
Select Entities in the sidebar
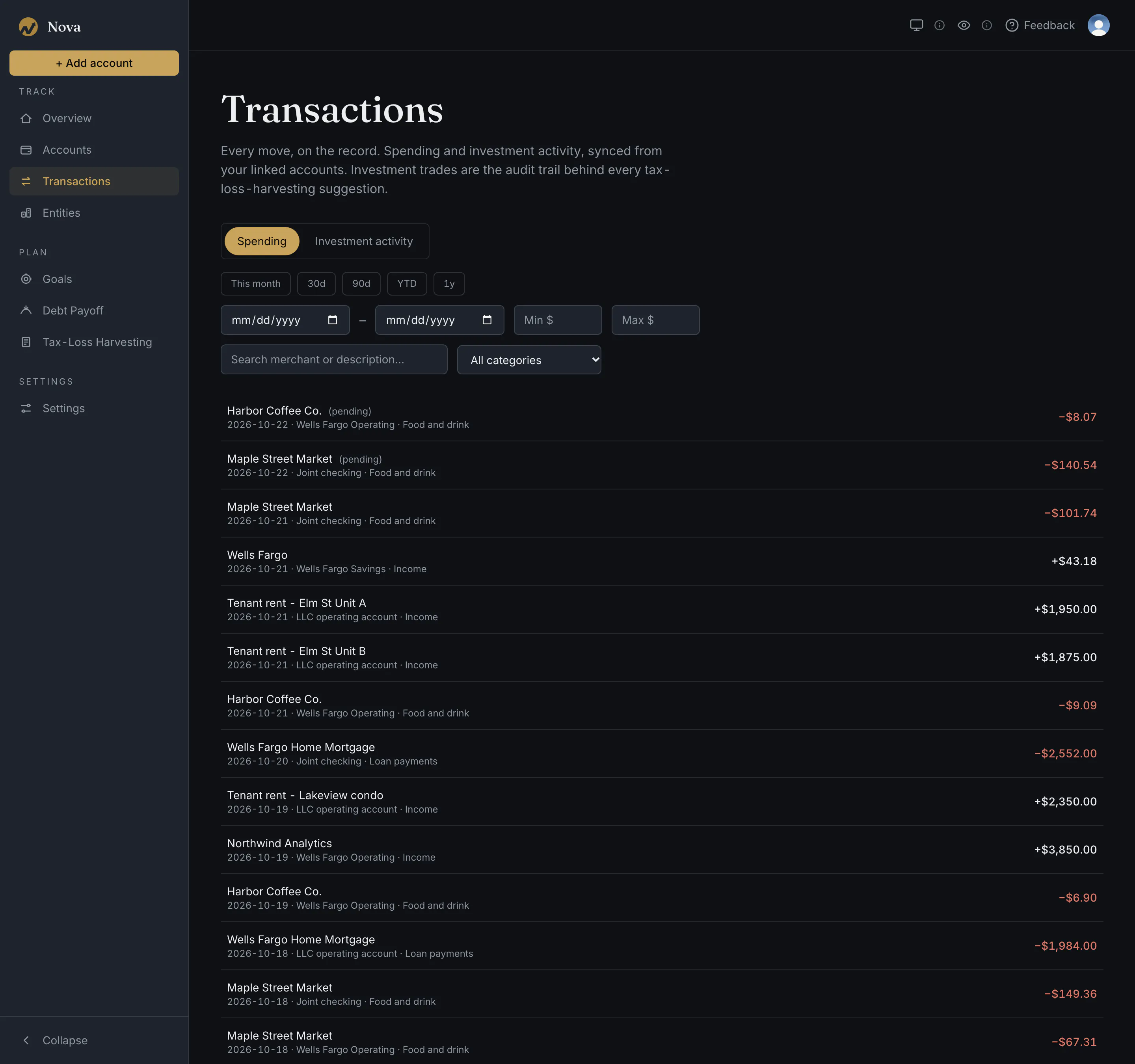[x=94, y=213]
